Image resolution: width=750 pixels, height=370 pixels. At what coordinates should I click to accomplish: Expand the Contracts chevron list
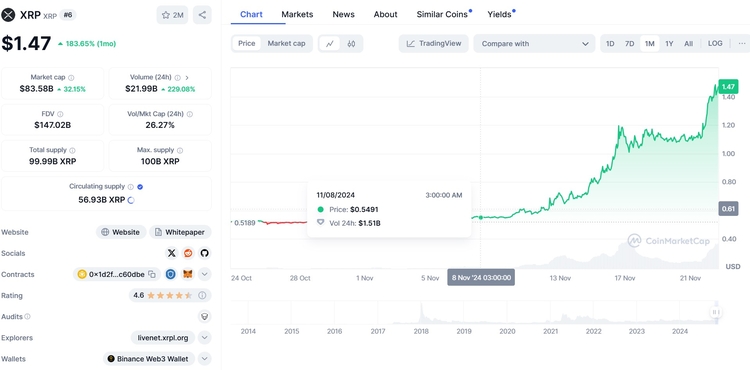pos(205,274)
